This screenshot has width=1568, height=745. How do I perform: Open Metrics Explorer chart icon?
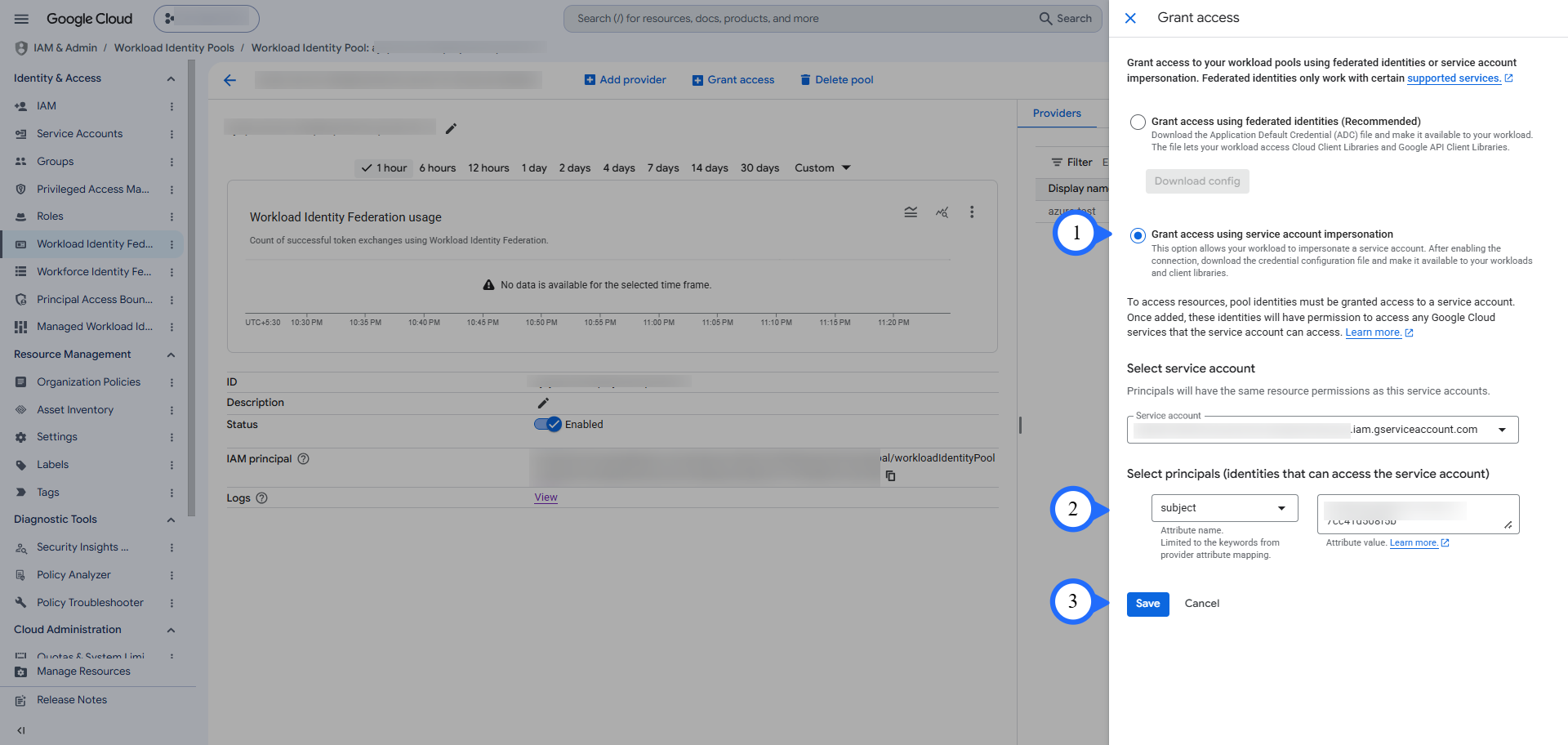(942, 212)
